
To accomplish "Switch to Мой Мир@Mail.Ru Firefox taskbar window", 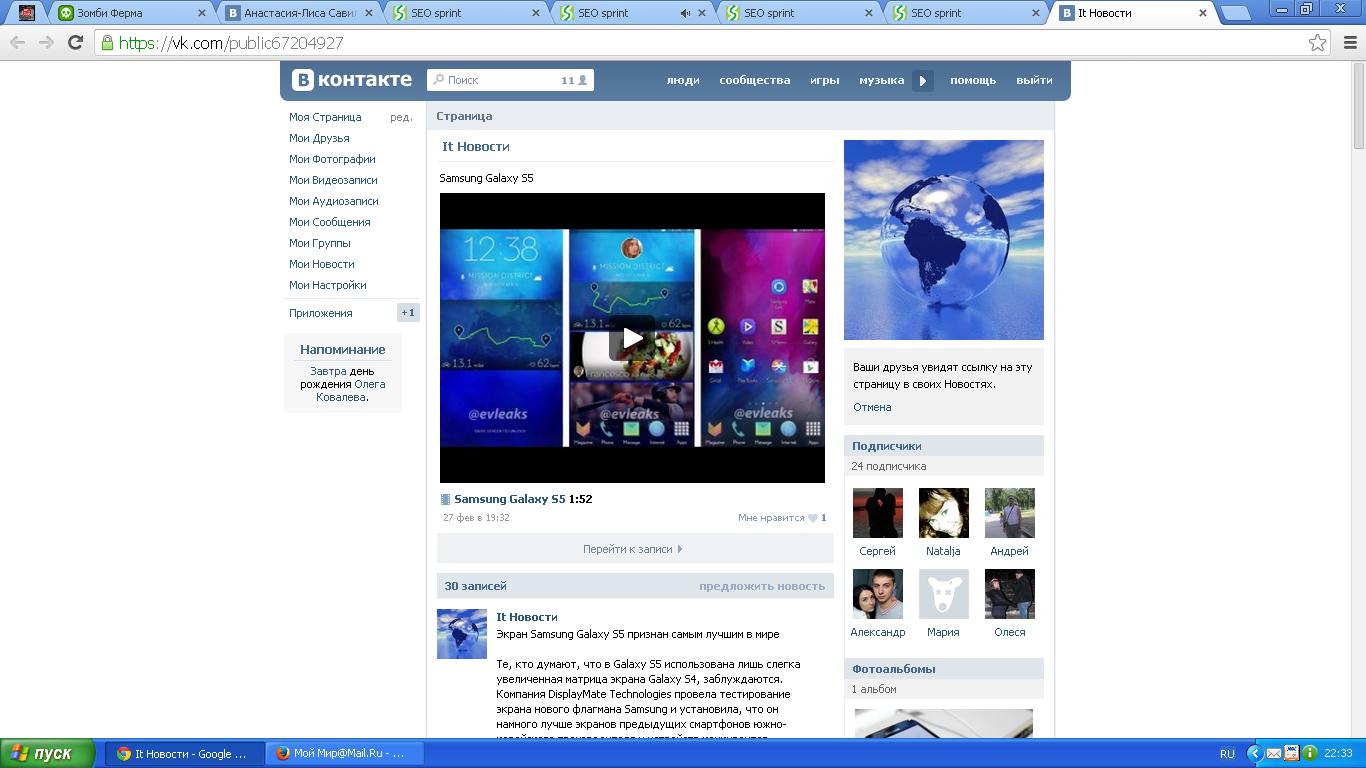I will (345, 754).
